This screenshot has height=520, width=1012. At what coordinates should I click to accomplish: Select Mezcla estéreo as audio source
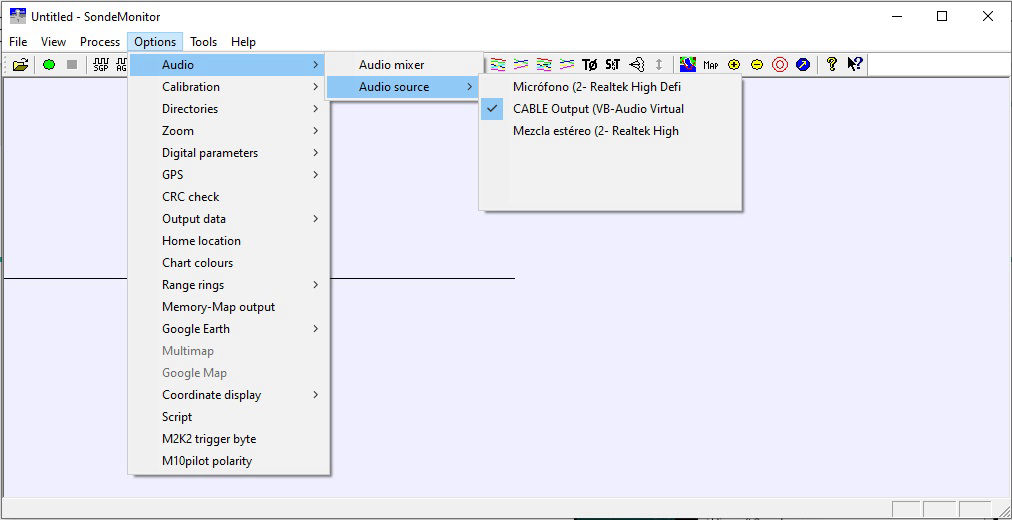pos(595,131)
